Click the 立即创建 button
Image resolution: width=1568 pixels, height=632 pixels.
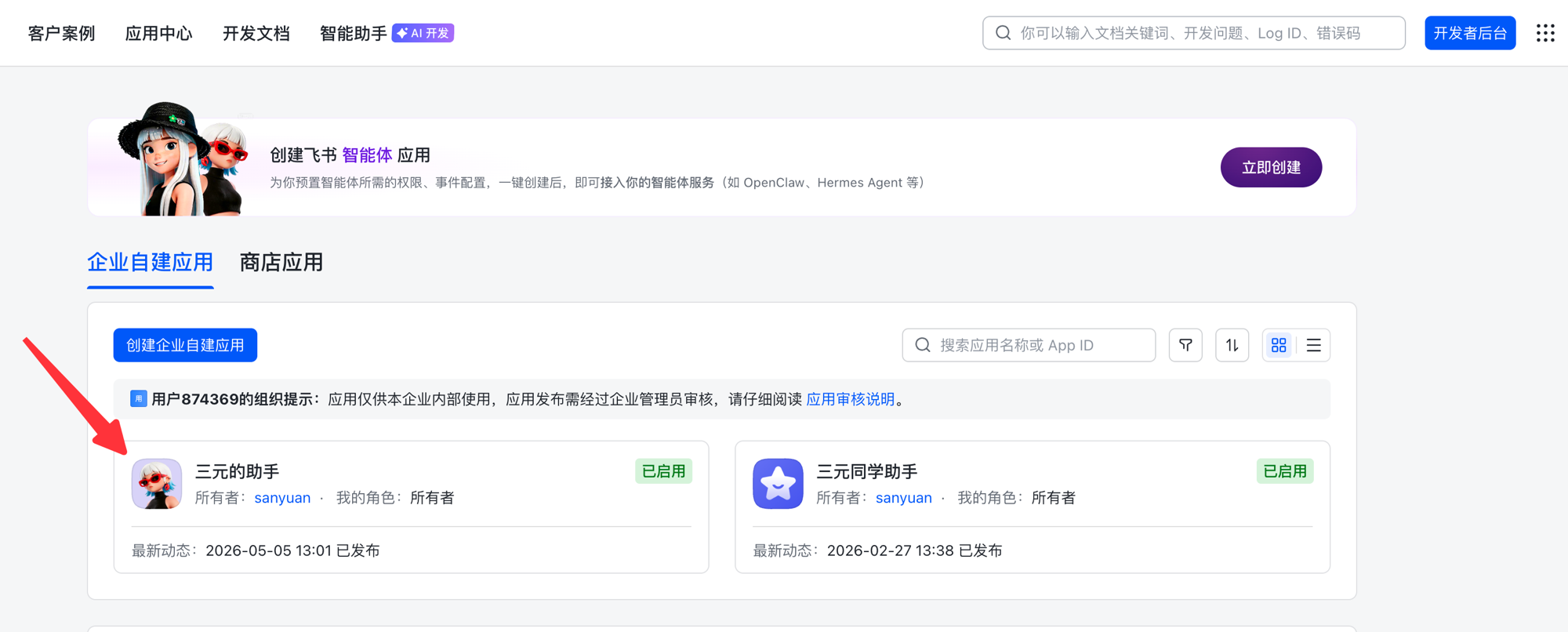1271,167
